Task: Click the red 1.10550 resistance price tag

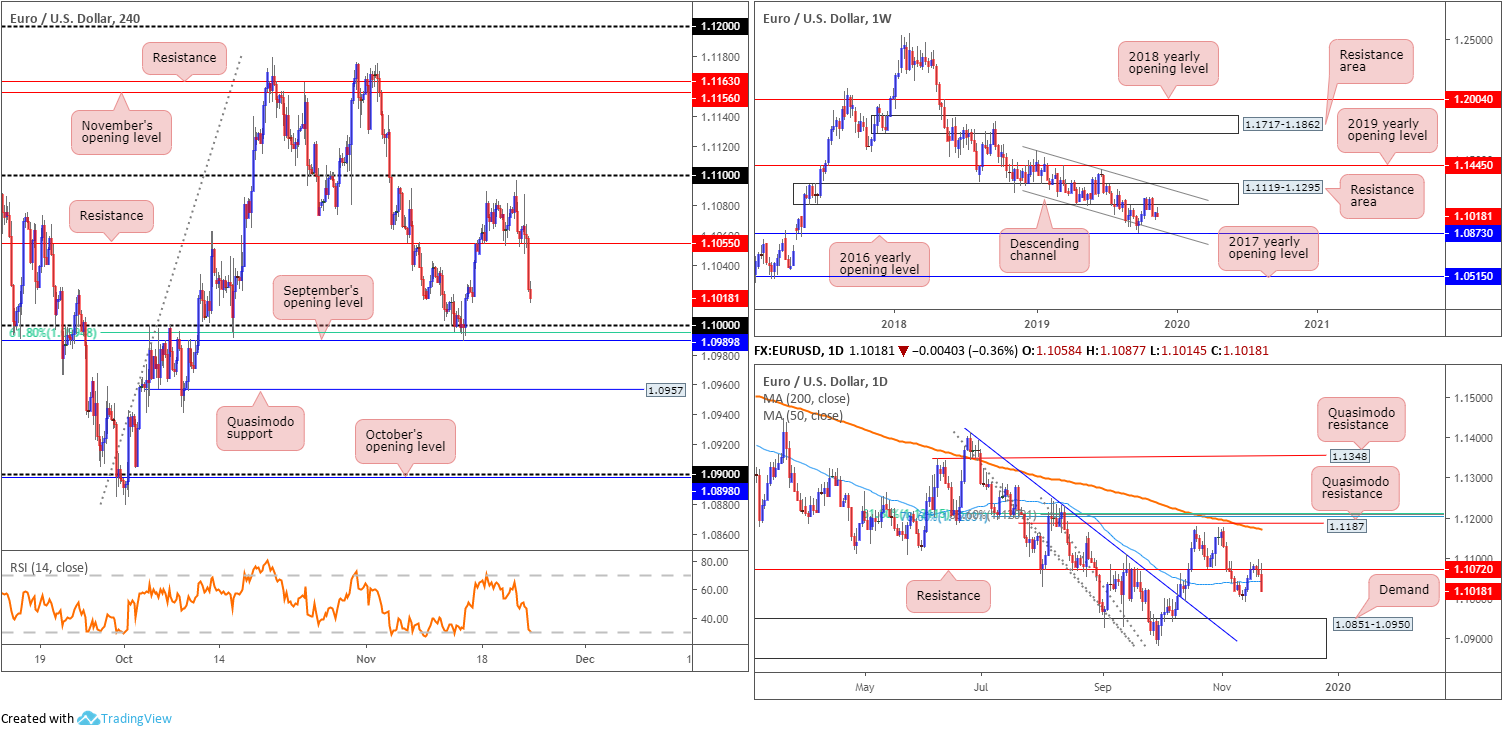Action: pos(719,243)
